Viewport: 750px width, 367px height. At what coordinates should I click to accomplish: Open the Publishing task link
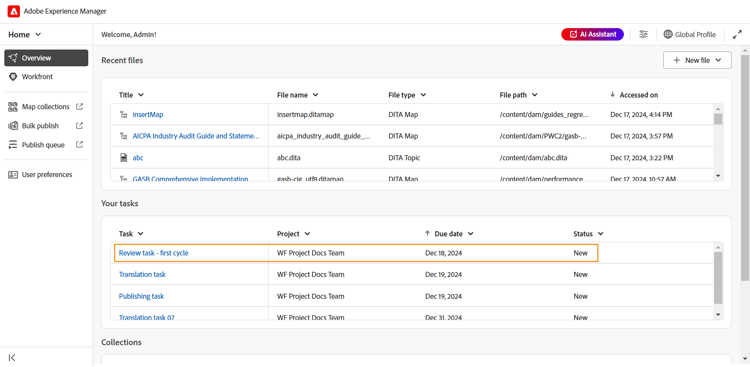coord(141,296)
